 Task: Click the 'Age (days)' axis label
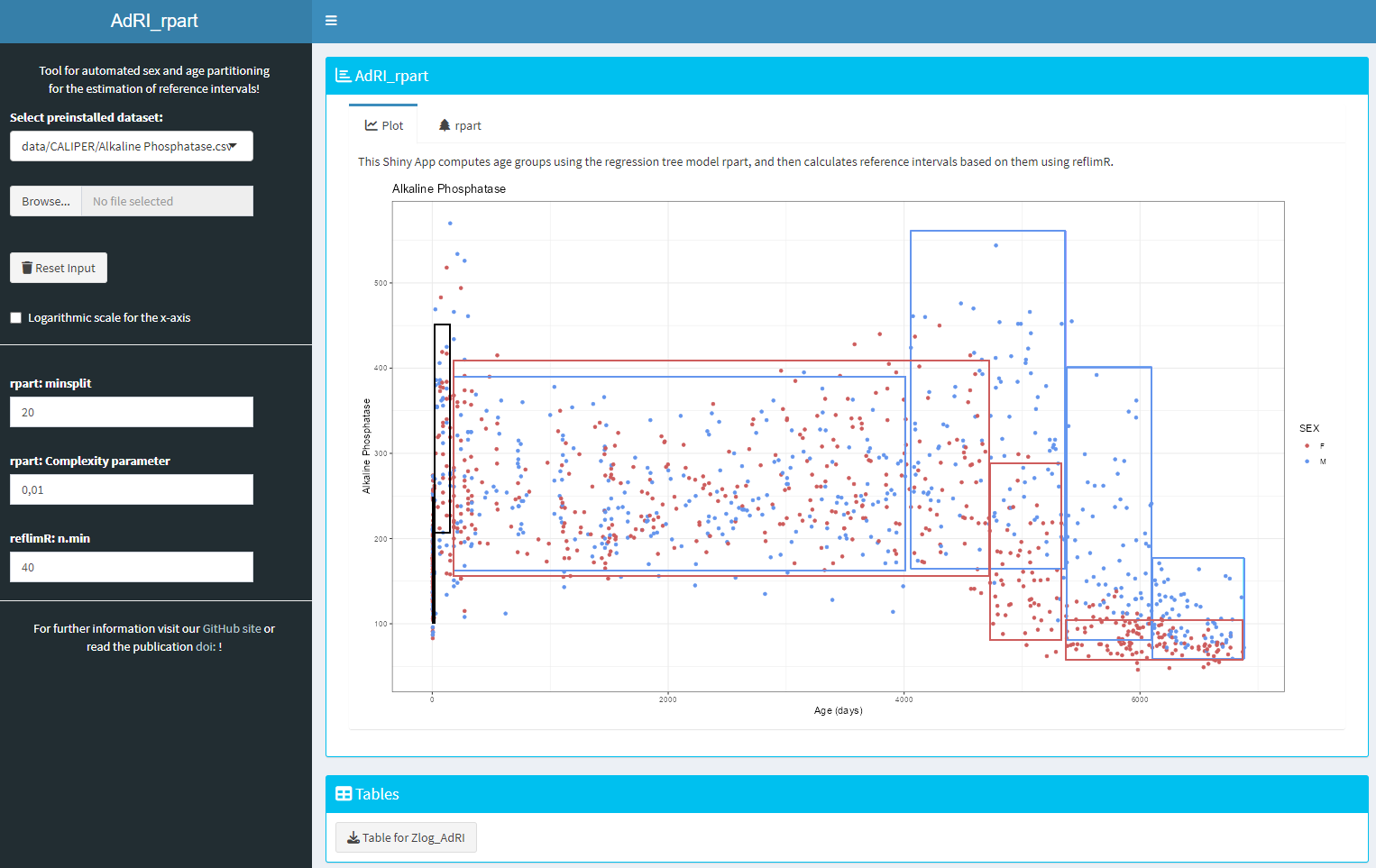839,710
